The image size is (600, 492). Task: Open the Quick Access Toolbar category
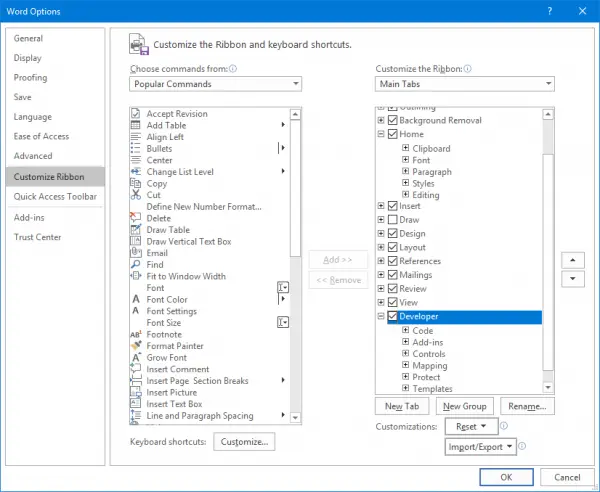pos(55,196)
